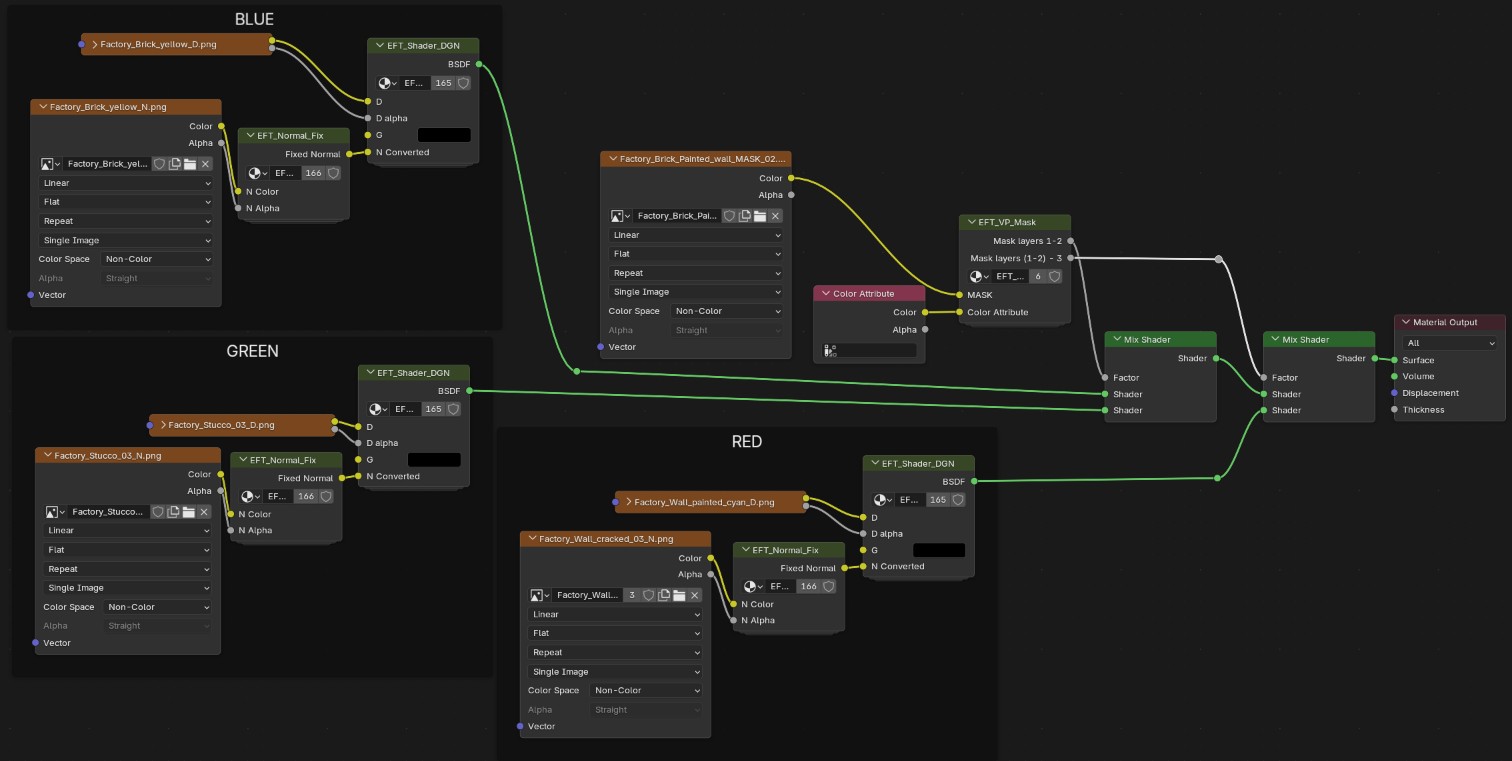Click user count 6 on EFT_VP_Mask group
The image size is (1512, 761).
pyautogui.click(x=1038, y=276)
